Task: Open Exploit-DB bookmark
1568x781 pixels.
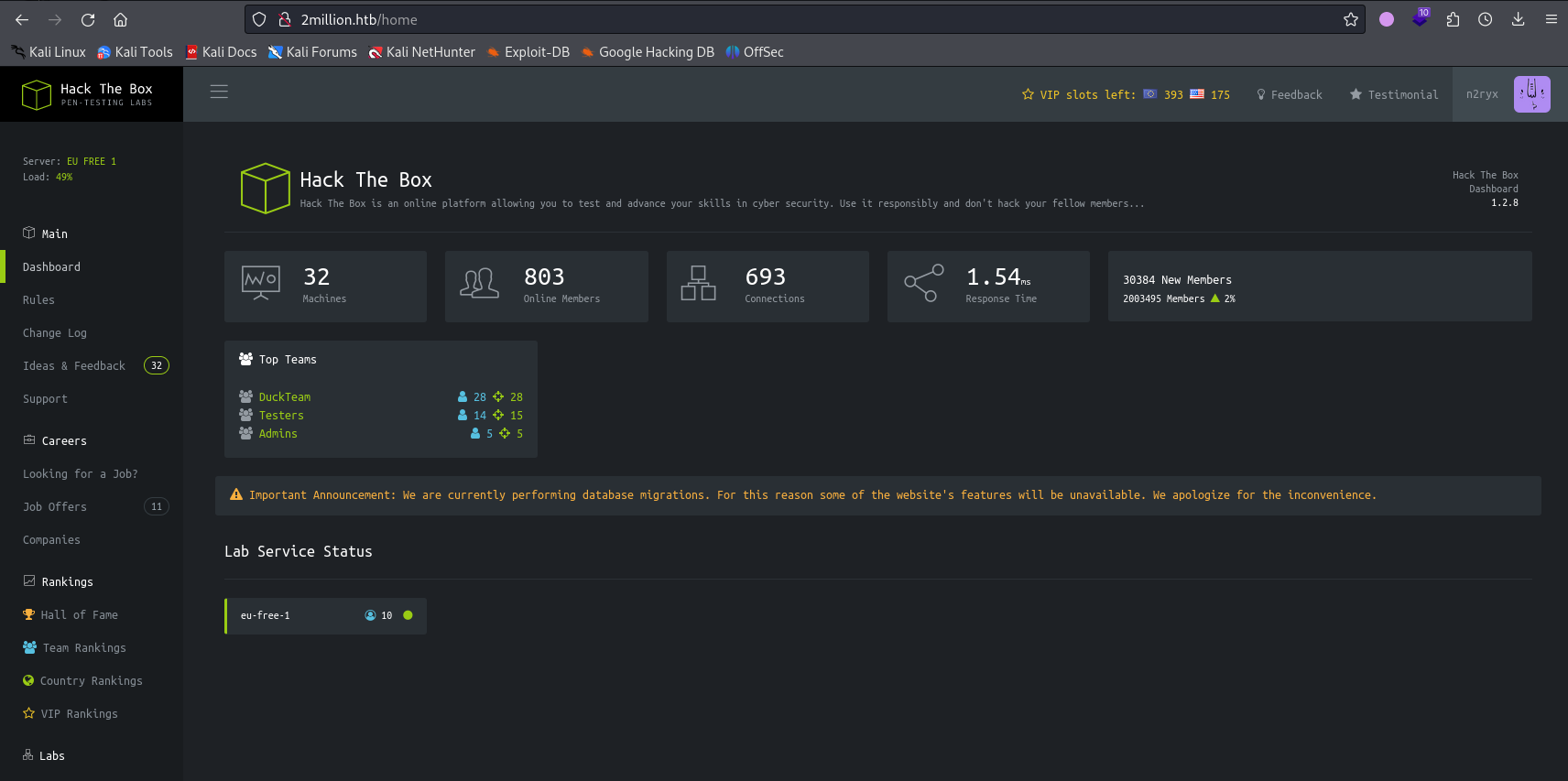Action: pyautogui.click(x=528, y=52)
